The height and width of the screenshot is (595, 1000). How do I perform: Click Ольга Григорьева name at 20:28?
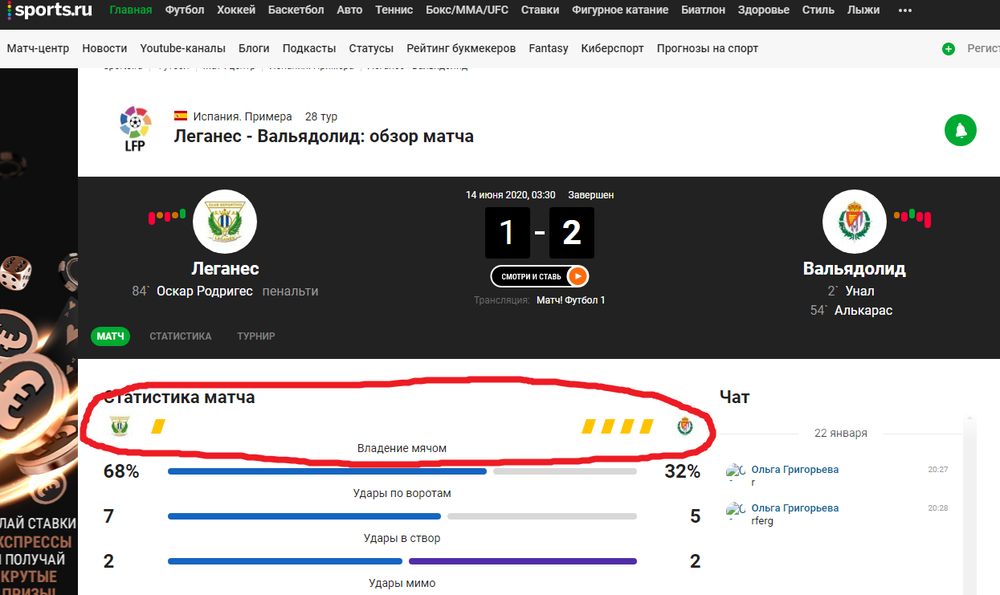click(x=795, y=508)
